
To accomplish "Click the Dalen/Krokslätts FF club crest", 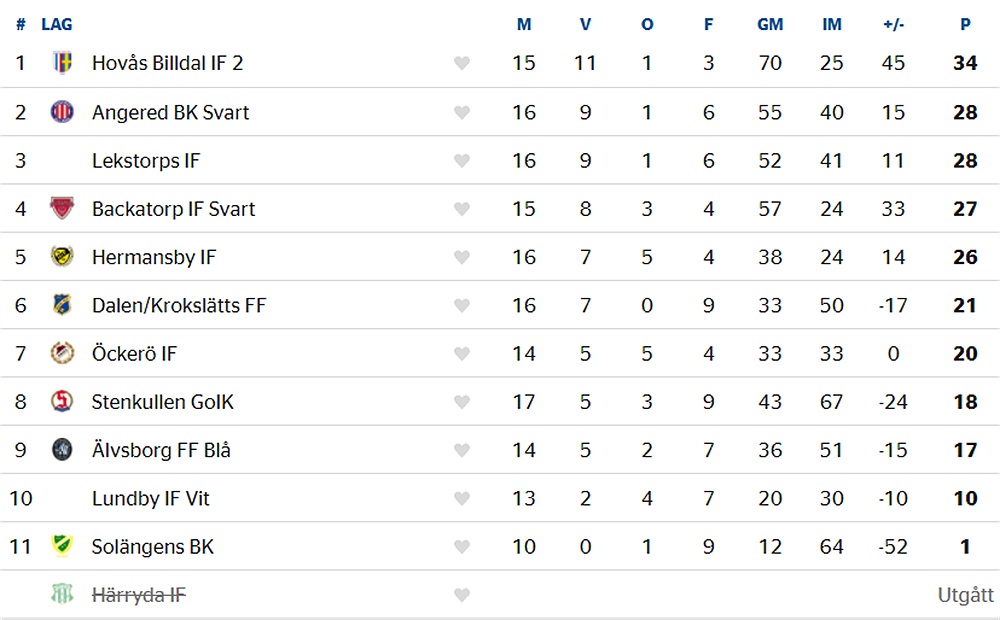I will coord(62,305).
